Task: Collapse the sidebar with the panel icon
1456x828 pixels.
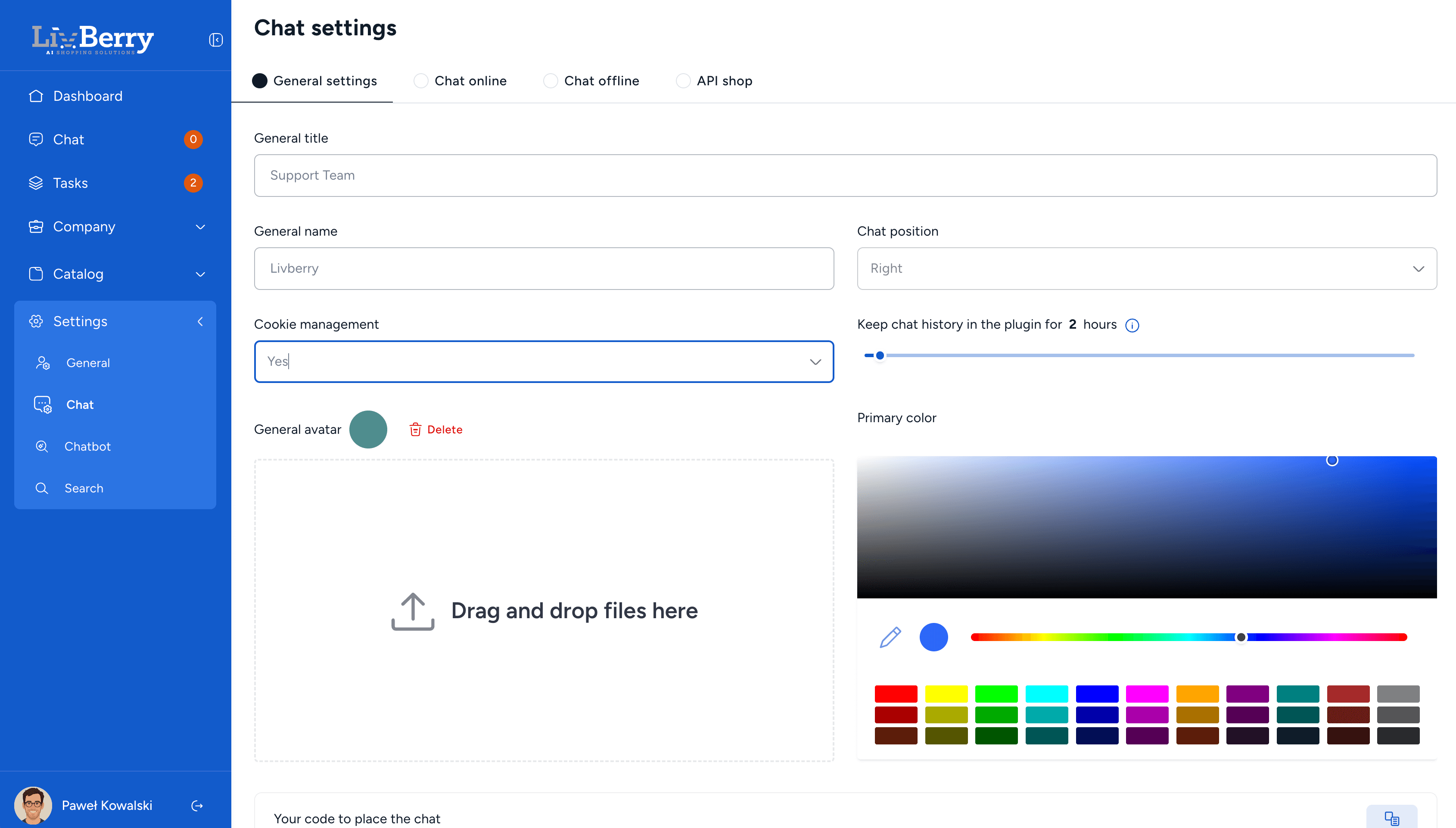Action: click(x=215, y=40)
